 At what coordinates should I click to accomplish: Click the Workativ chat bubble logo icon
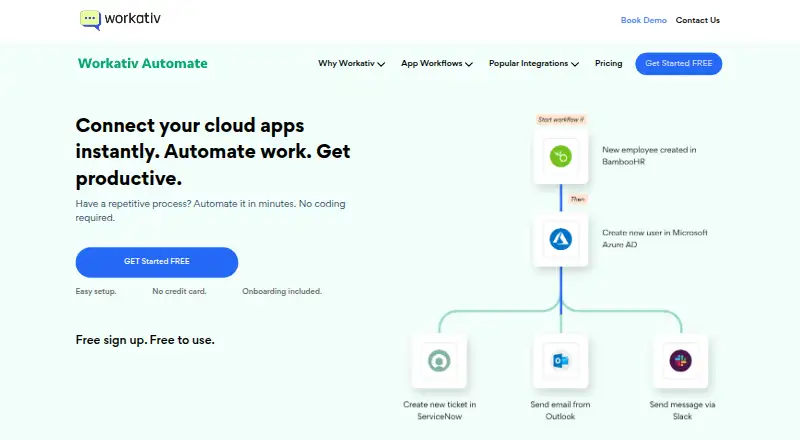click(90, 20)
